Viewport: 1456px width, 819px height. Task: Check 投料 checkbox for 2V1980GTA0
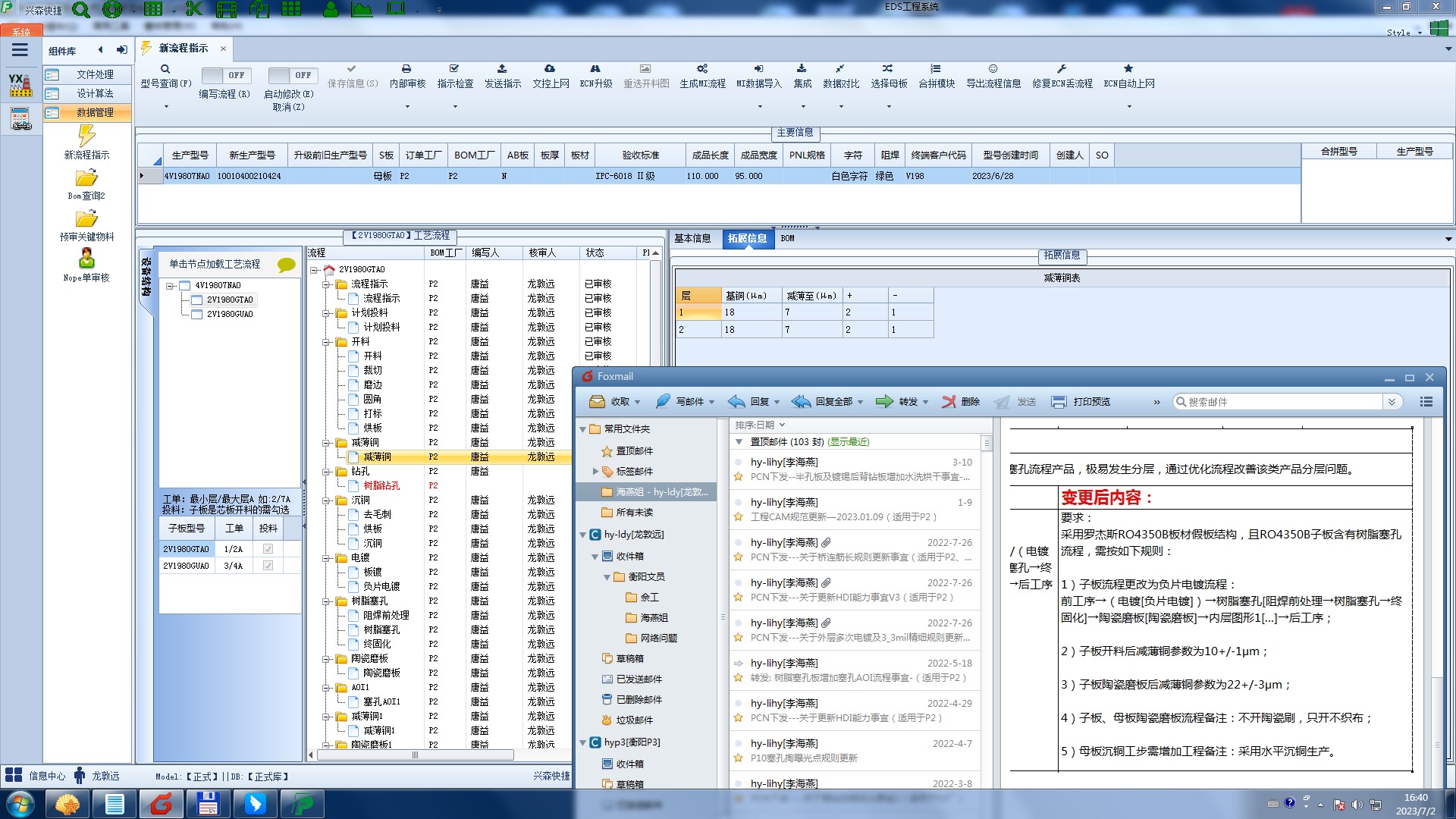(268, 549)
